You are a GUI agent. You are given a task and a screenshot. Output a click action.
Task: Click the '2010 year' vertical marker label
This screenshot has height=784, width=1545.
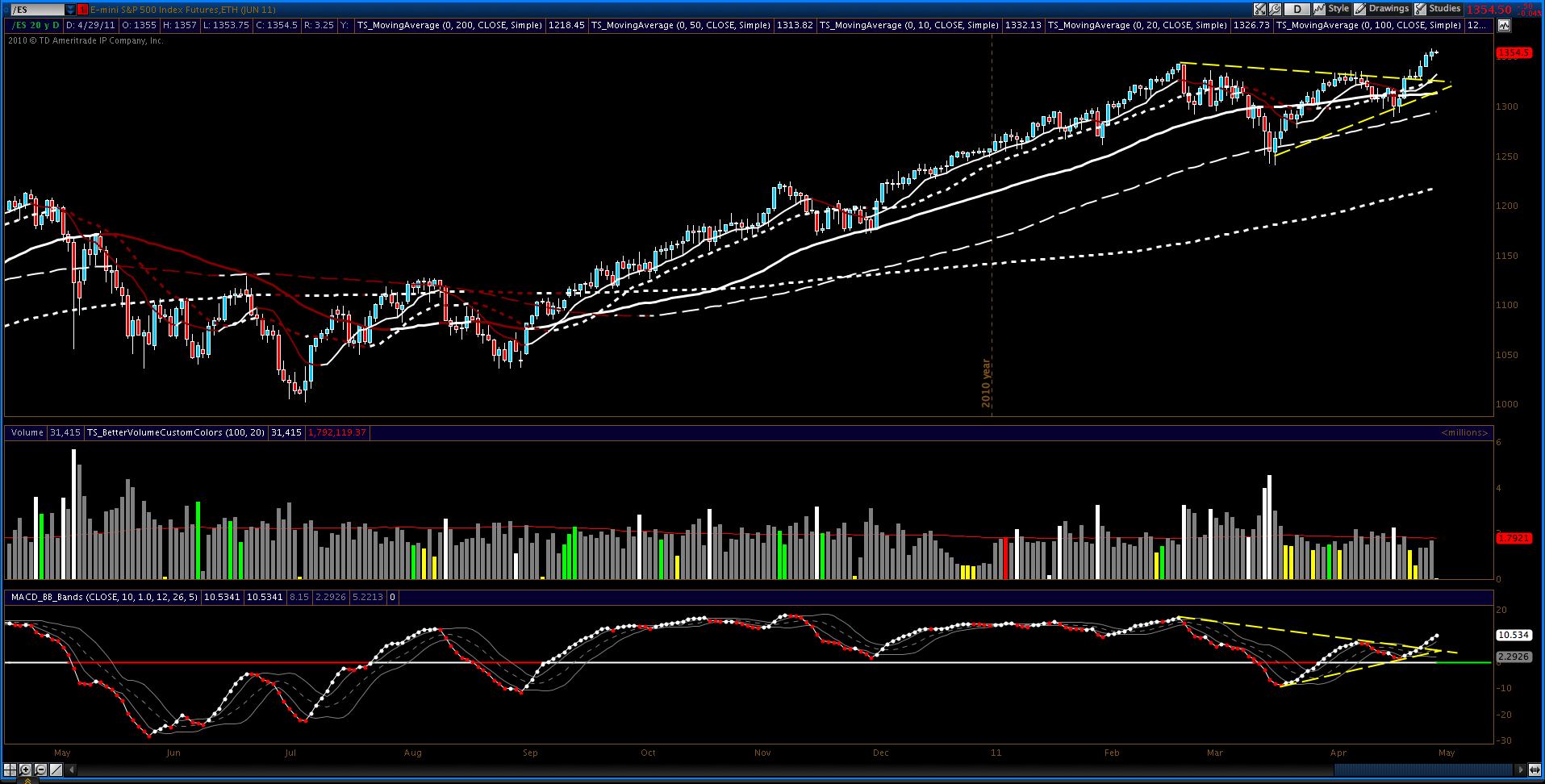click(986, 382)
